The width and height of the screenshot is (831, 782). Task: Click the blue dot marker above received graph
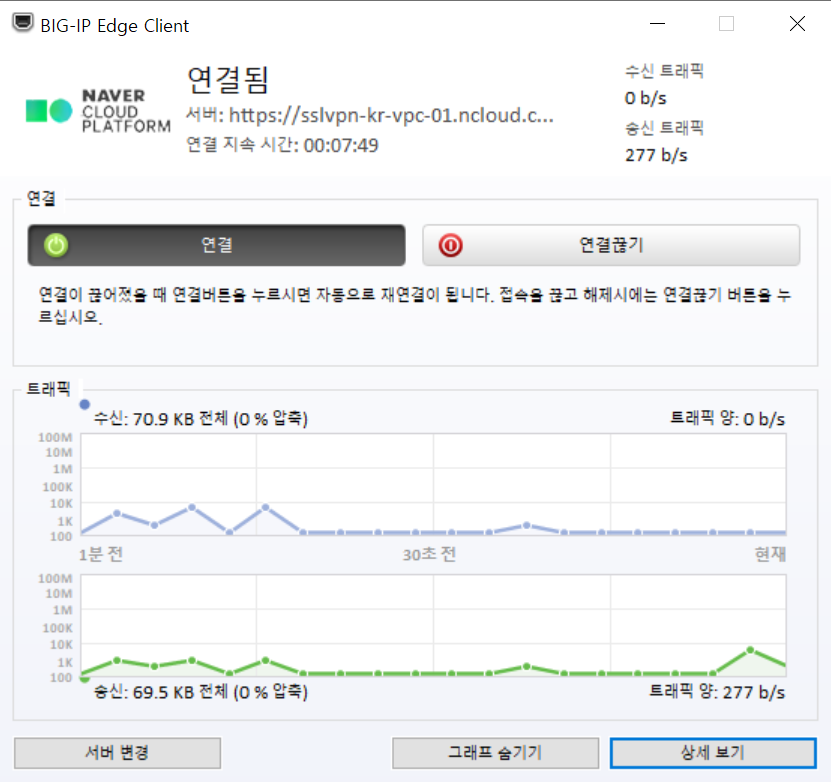[84, 405]
